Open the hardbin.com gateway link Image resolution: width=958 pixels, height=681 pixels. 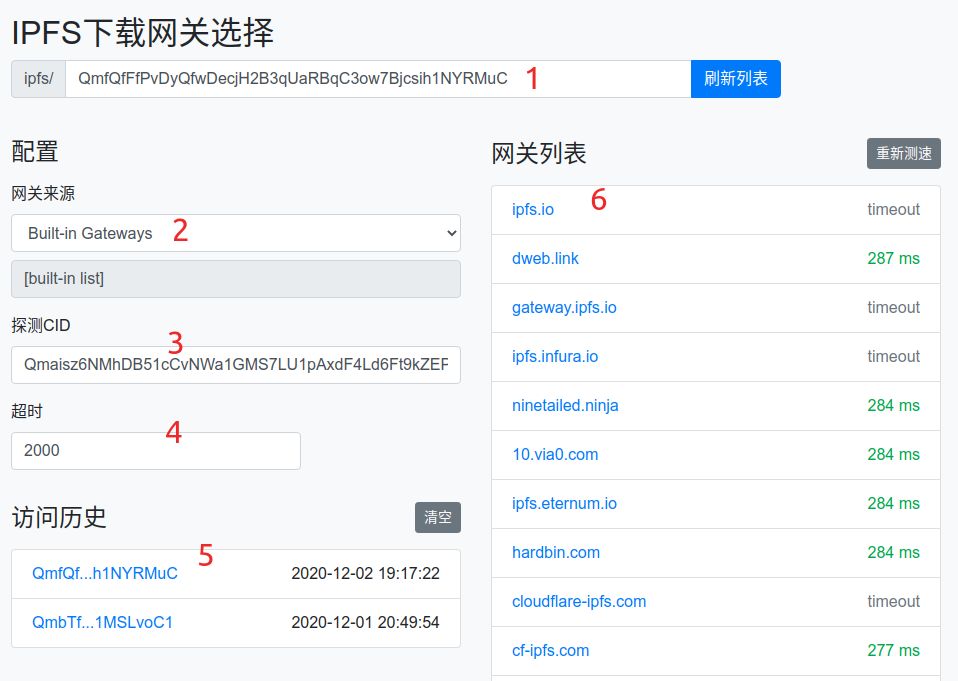click(556, 552)
